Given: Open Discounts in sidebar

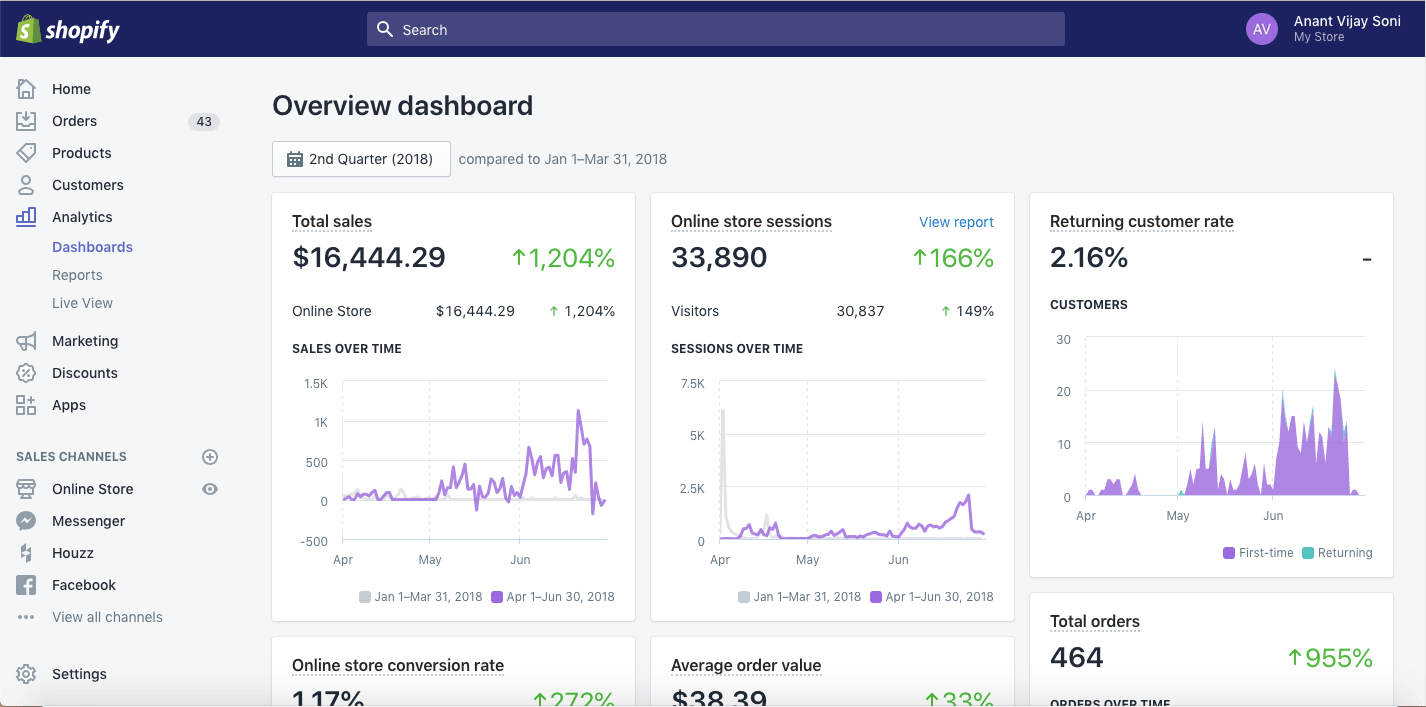Looking at the screenshot, I should (85, 373).
